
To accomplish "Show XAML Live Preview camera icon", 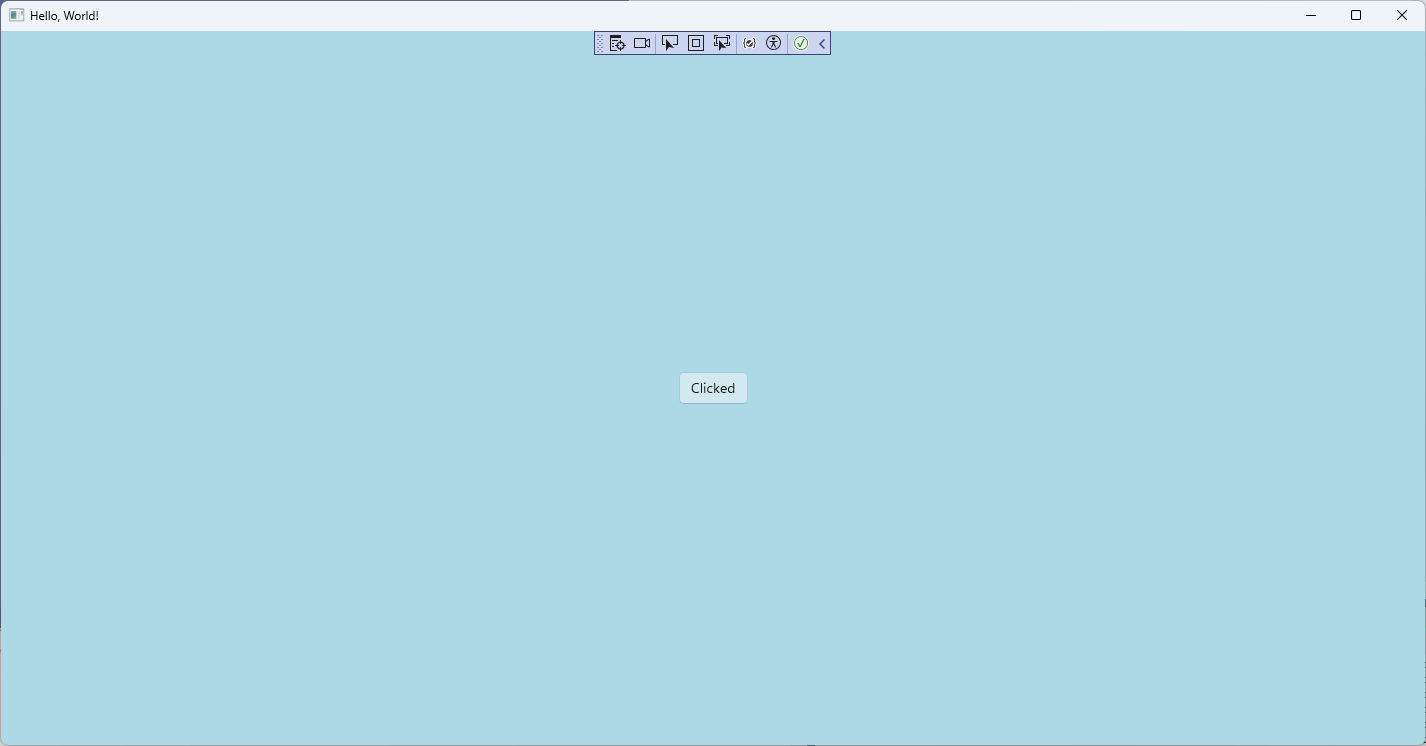I will pyautogui.click(x=642, y=43).
